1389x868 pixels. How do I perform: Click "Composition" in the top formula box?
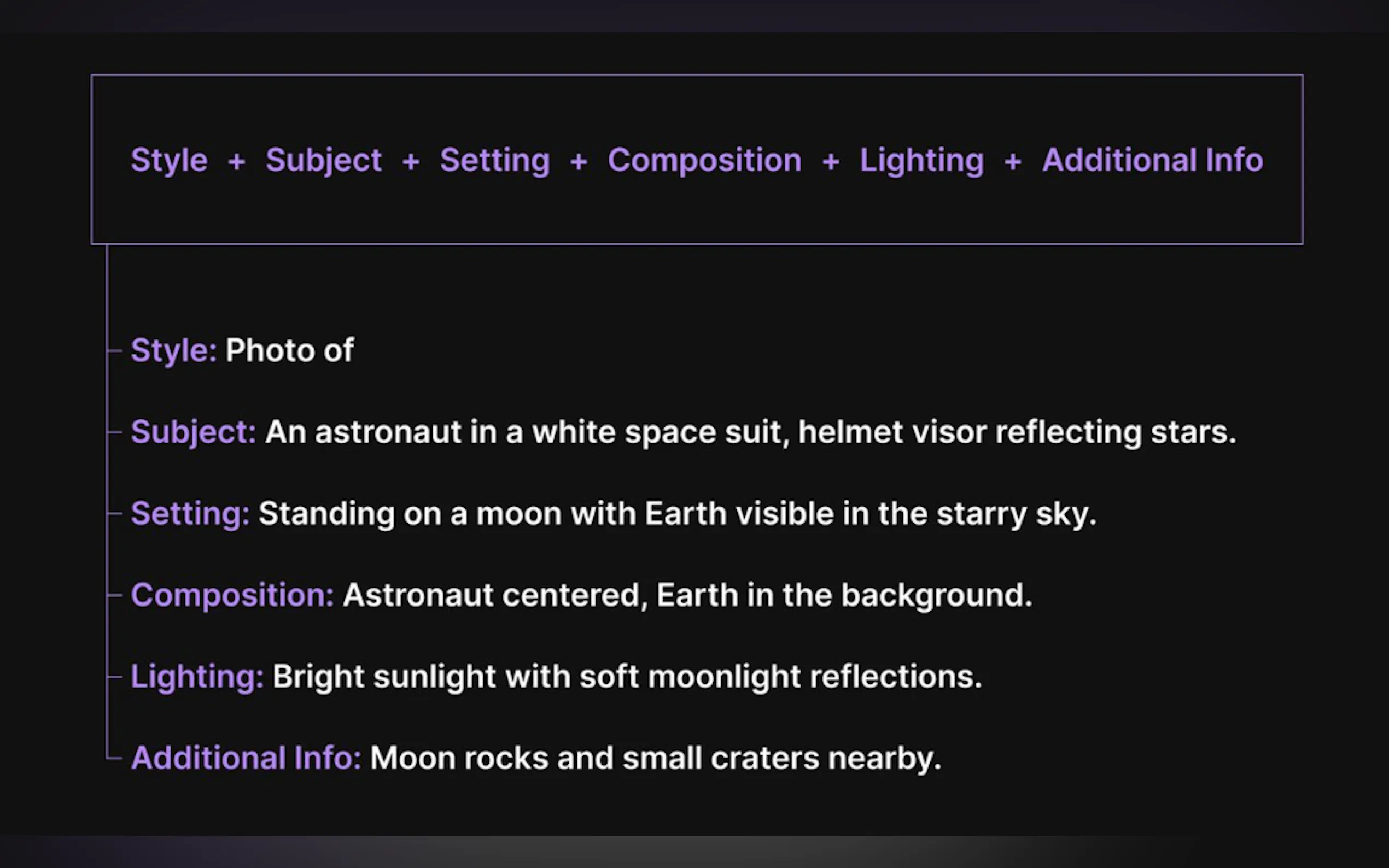704,160
